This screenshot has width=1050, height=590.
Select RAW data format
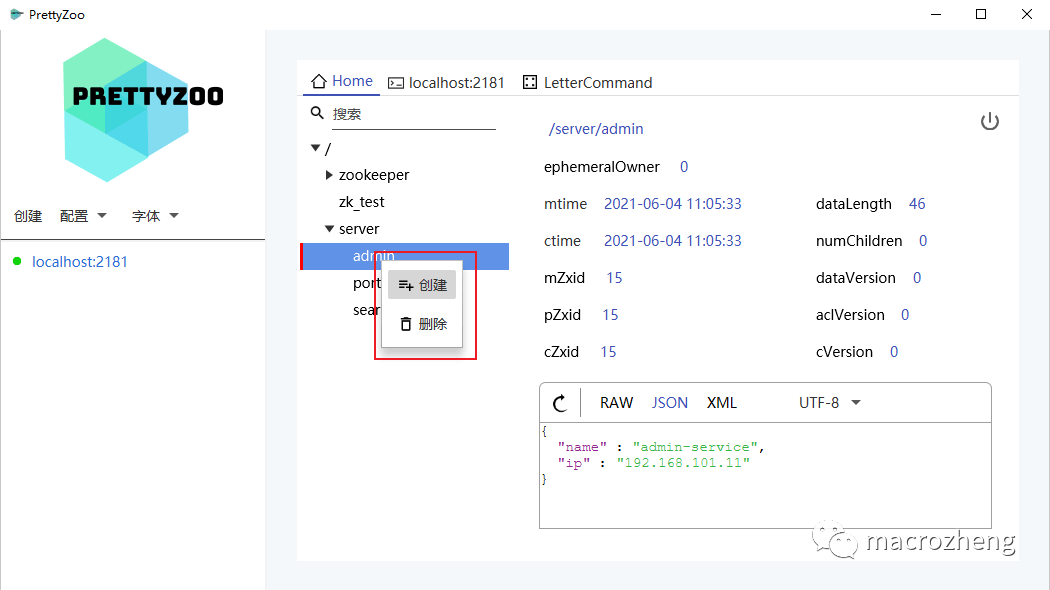[616, 403]
